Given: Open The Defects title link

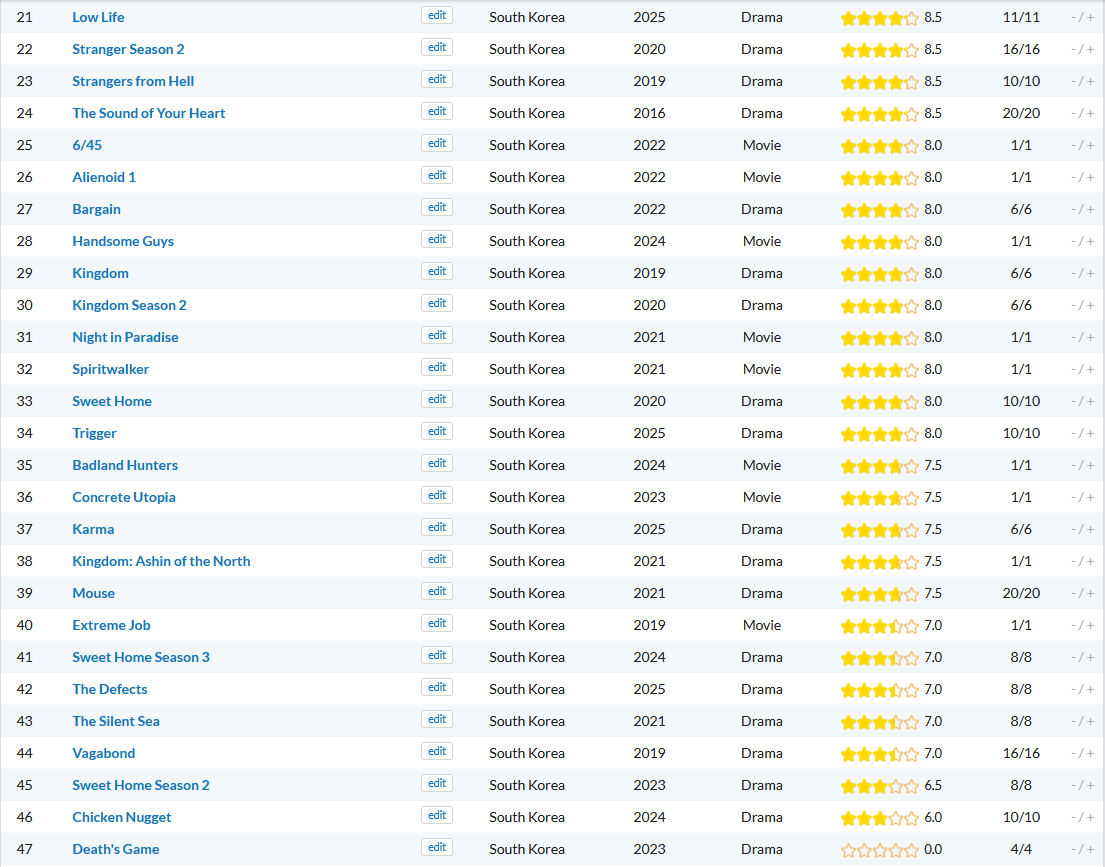Looking at the screenshot, I should [110, 689].
